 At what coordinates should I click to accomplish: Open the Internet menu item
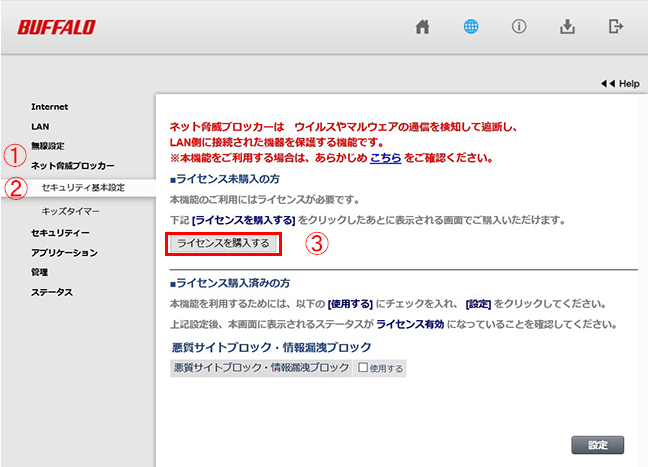point(50,106)
